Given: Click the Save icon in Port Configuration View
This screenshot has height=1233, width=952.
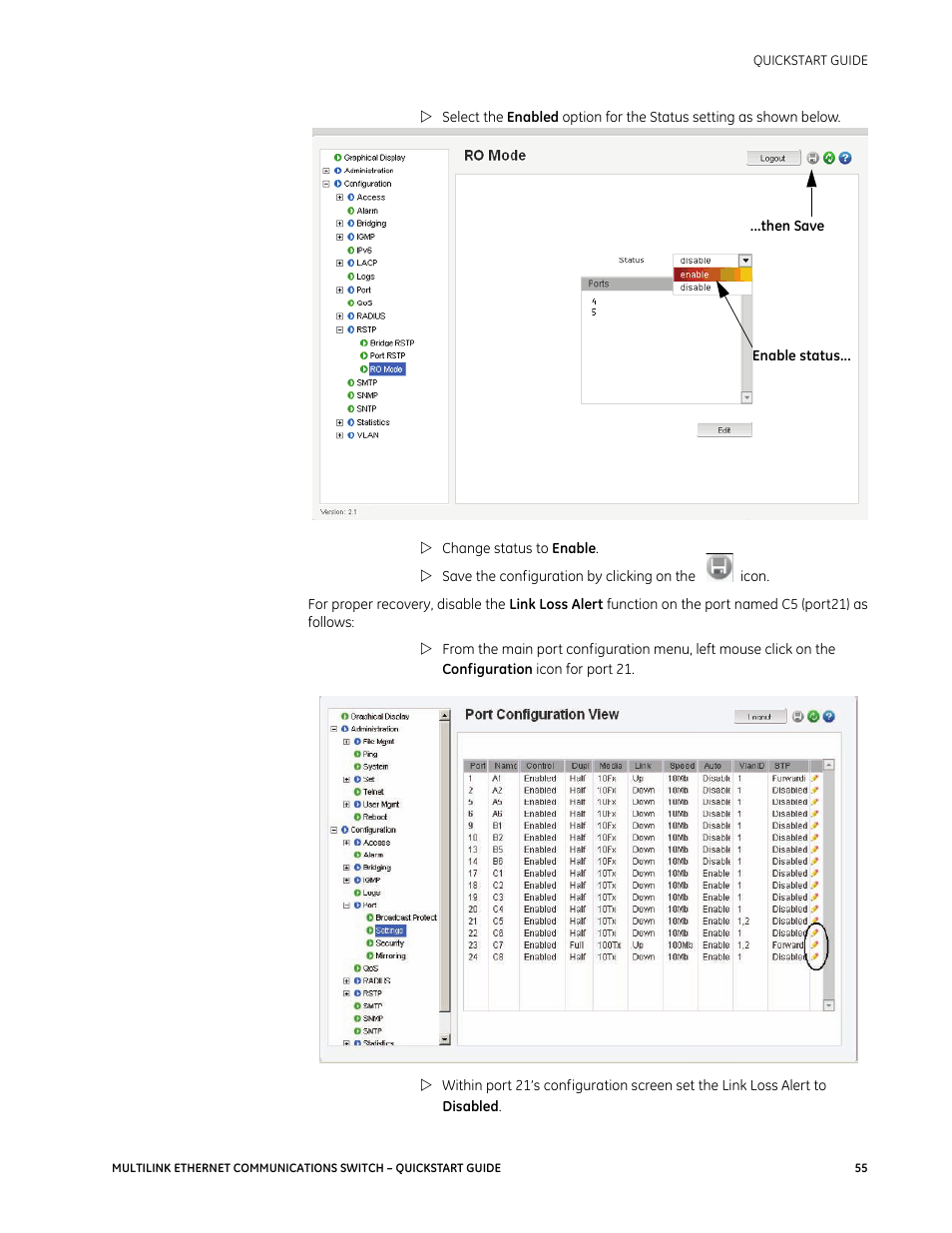Looking at the screenshot, I should tap(797, 716).
